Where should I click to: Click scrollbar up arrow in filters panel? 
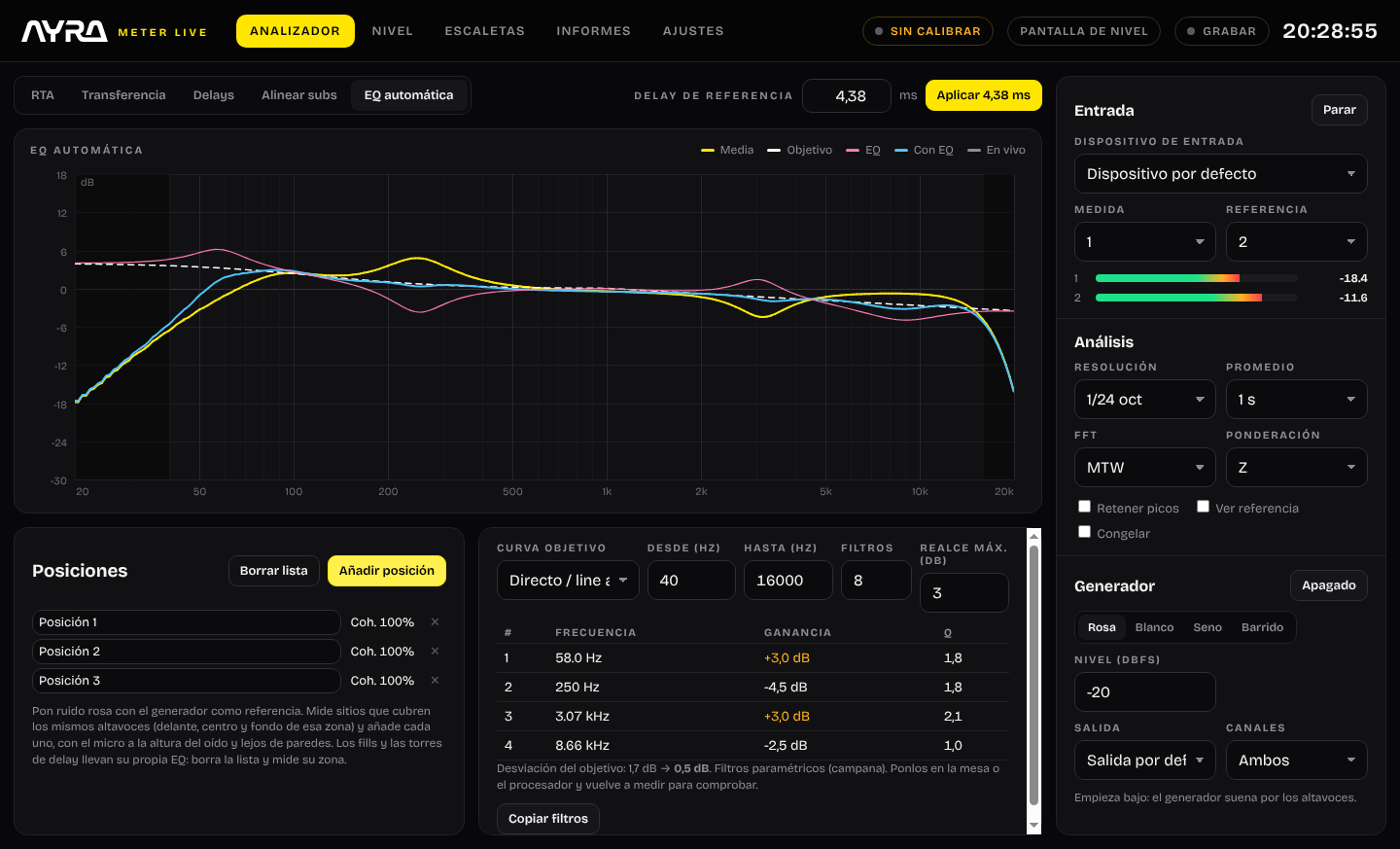pos(1034,536)
